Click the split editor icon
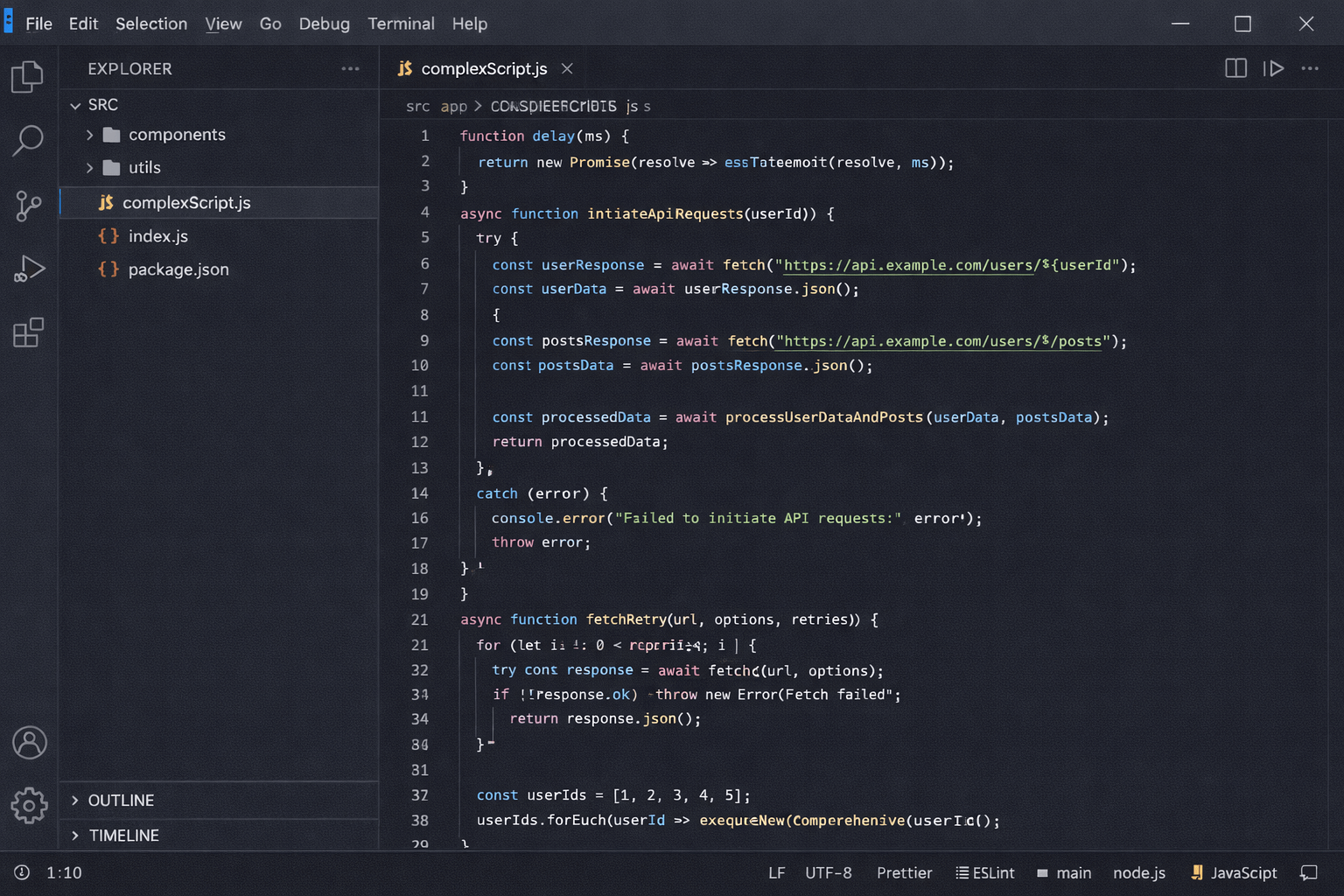 tap(1235, 68)
